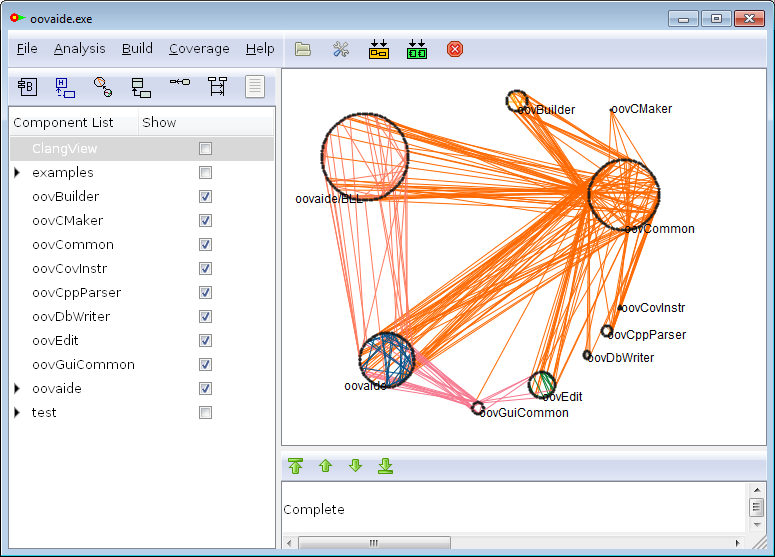Screen dimensions: 775x557
Task: Uncheck oovCppParser show checkbox
Action: coord(205,293)
